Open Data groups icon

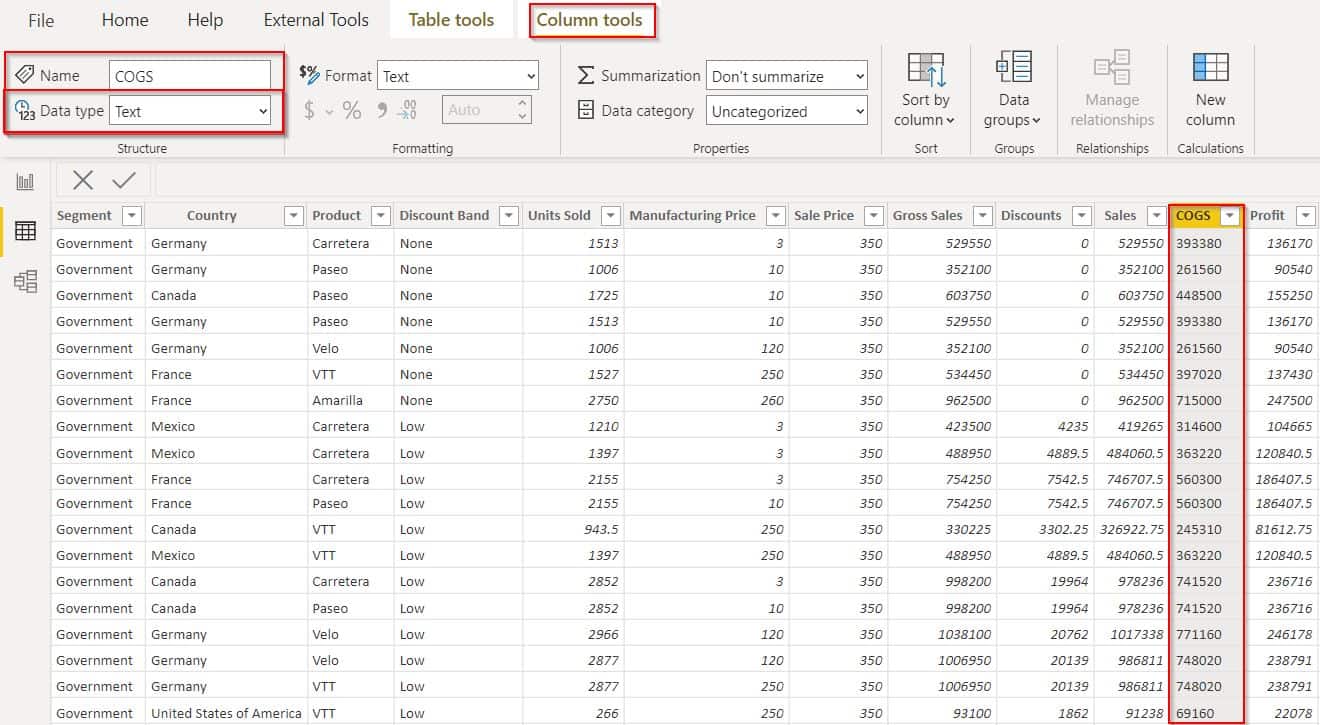click(1014, 67)
